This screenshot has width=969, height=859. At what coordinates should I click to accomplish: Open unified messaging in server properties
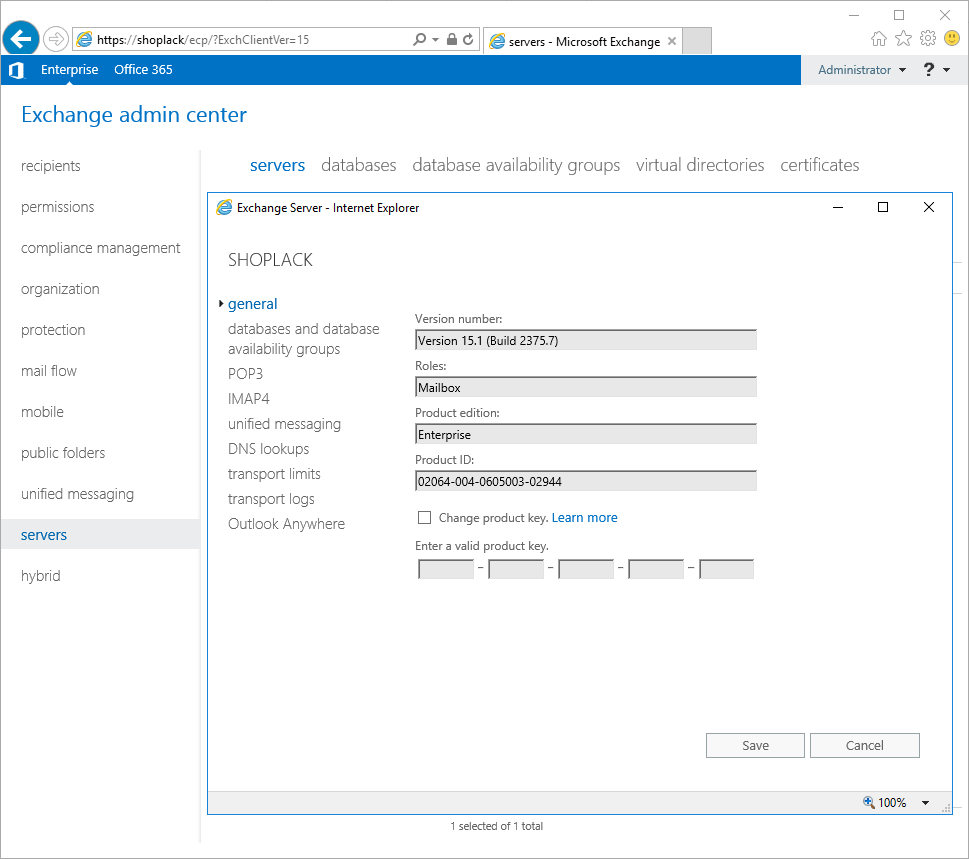284,424
